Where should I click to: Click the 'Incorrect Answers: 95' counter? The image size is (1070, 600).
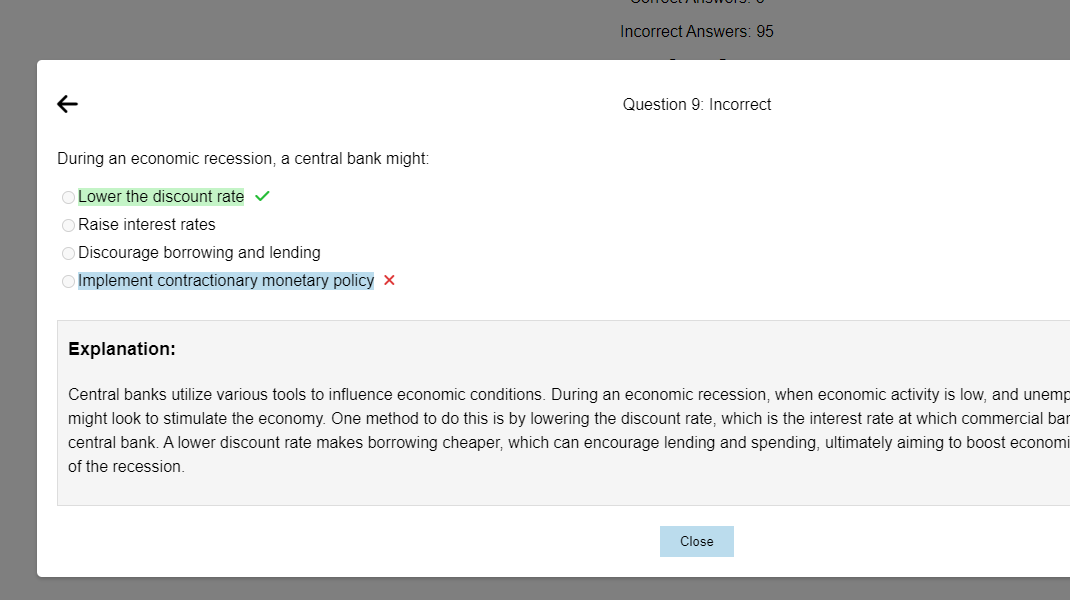click(x=697, y=31)
